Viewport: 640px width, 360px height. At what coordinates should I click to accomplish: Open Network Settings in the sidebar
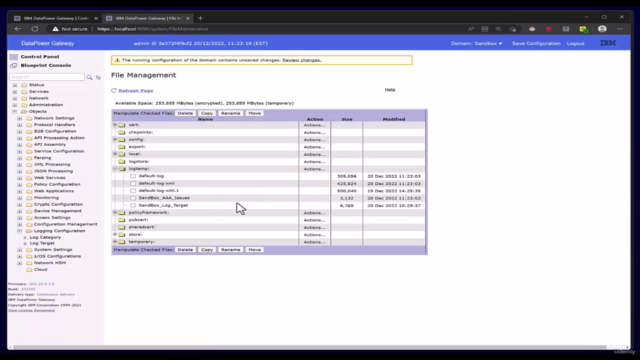point(54,118)
